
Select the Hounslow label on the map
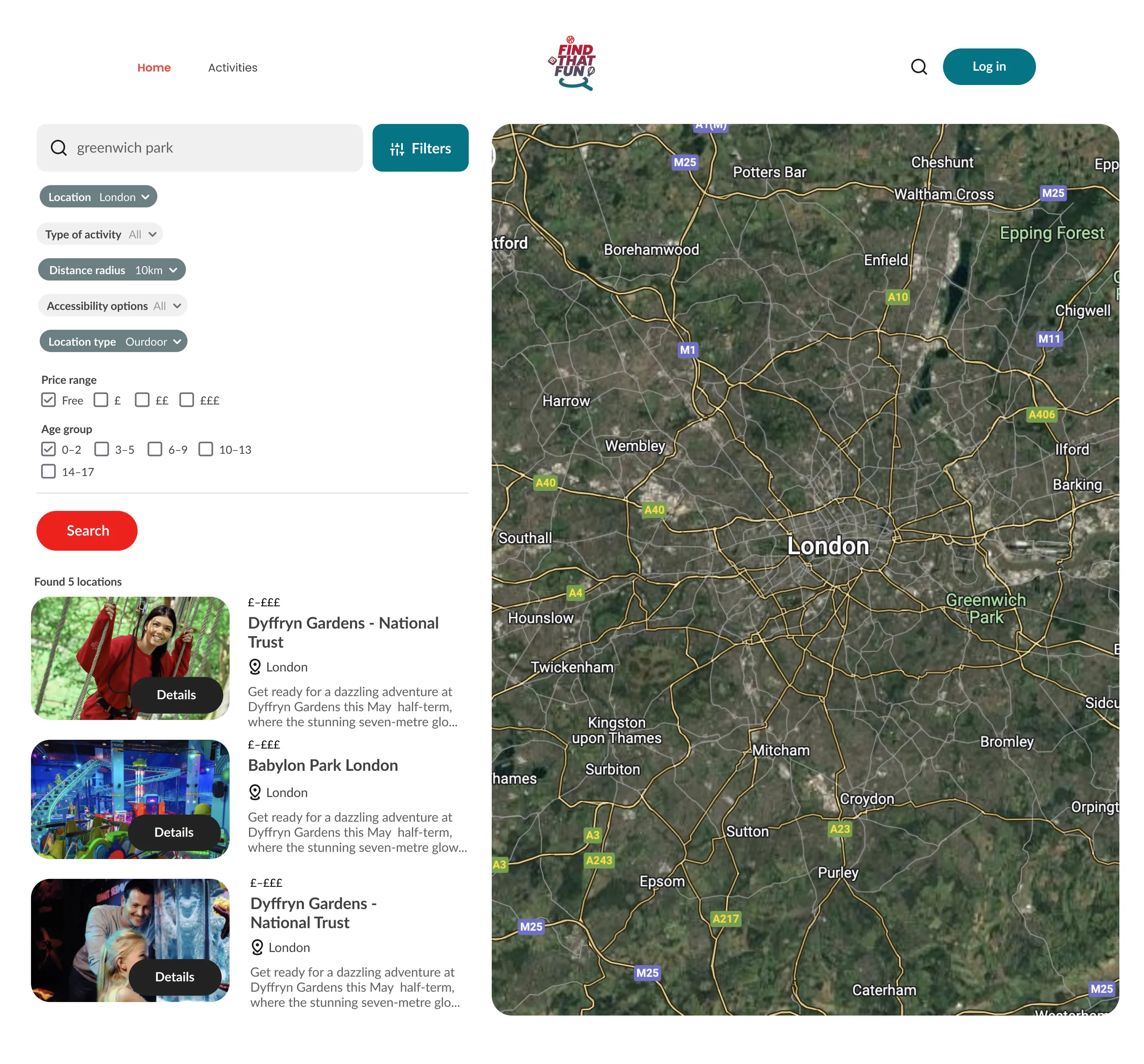click(540, 618)
